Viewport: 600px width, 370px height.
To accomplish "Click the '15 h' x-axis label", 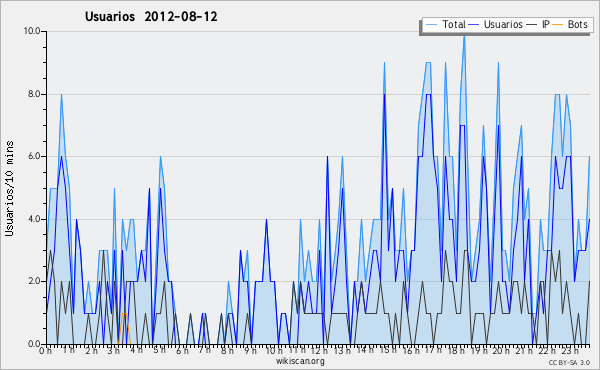I will pyautogui.click(x=388, y=350).
